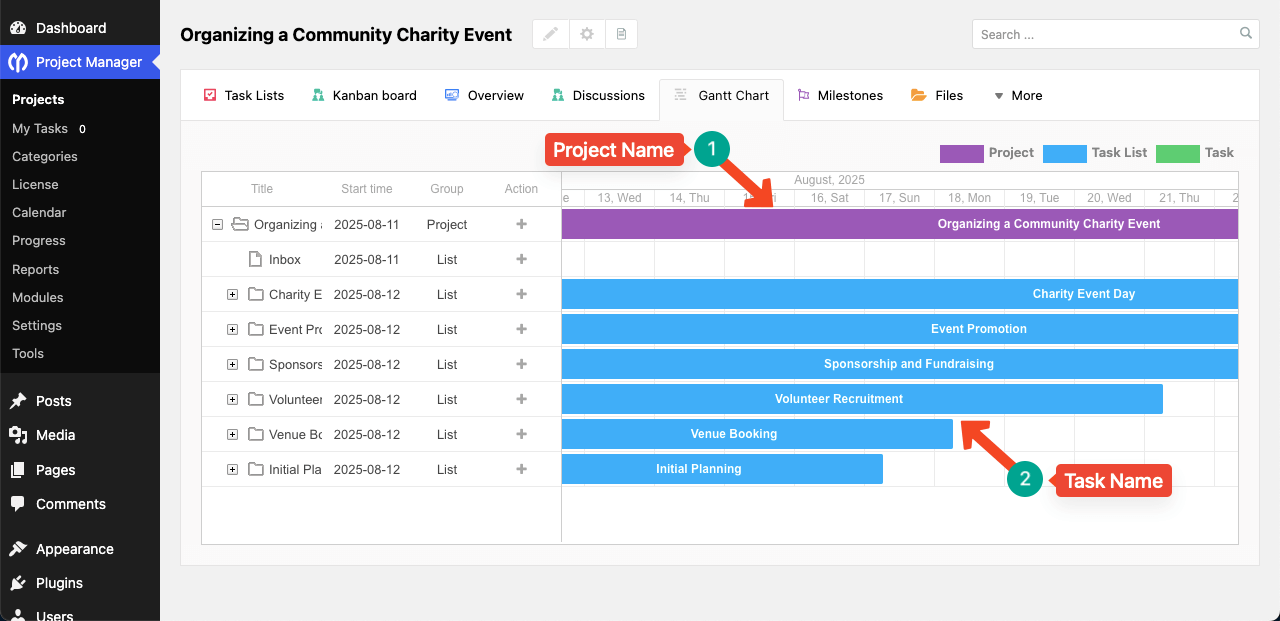Image resolution: width=1280 pixels, height=621 pixels.
Task: Click the search magnifier icon
Action: pyautogui.click(x=1246, y=33)
